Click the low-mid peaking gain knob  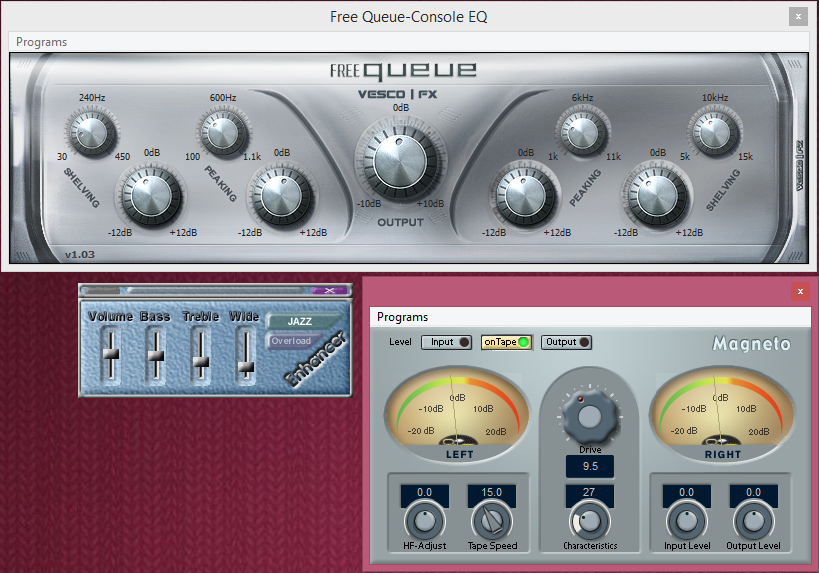click(281, 195)
